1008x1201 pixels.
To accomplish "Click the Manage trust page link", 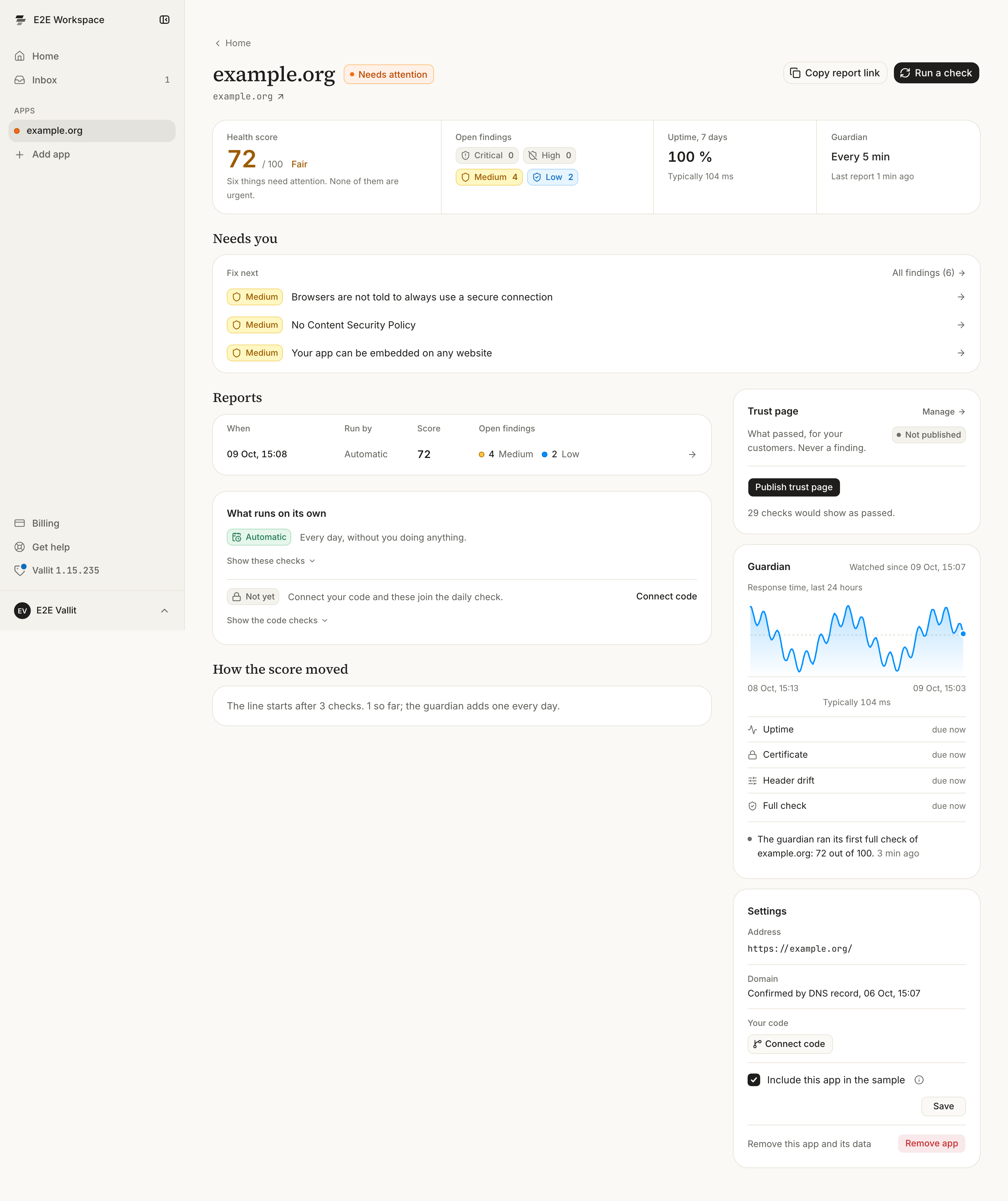I will pos(943,412).
